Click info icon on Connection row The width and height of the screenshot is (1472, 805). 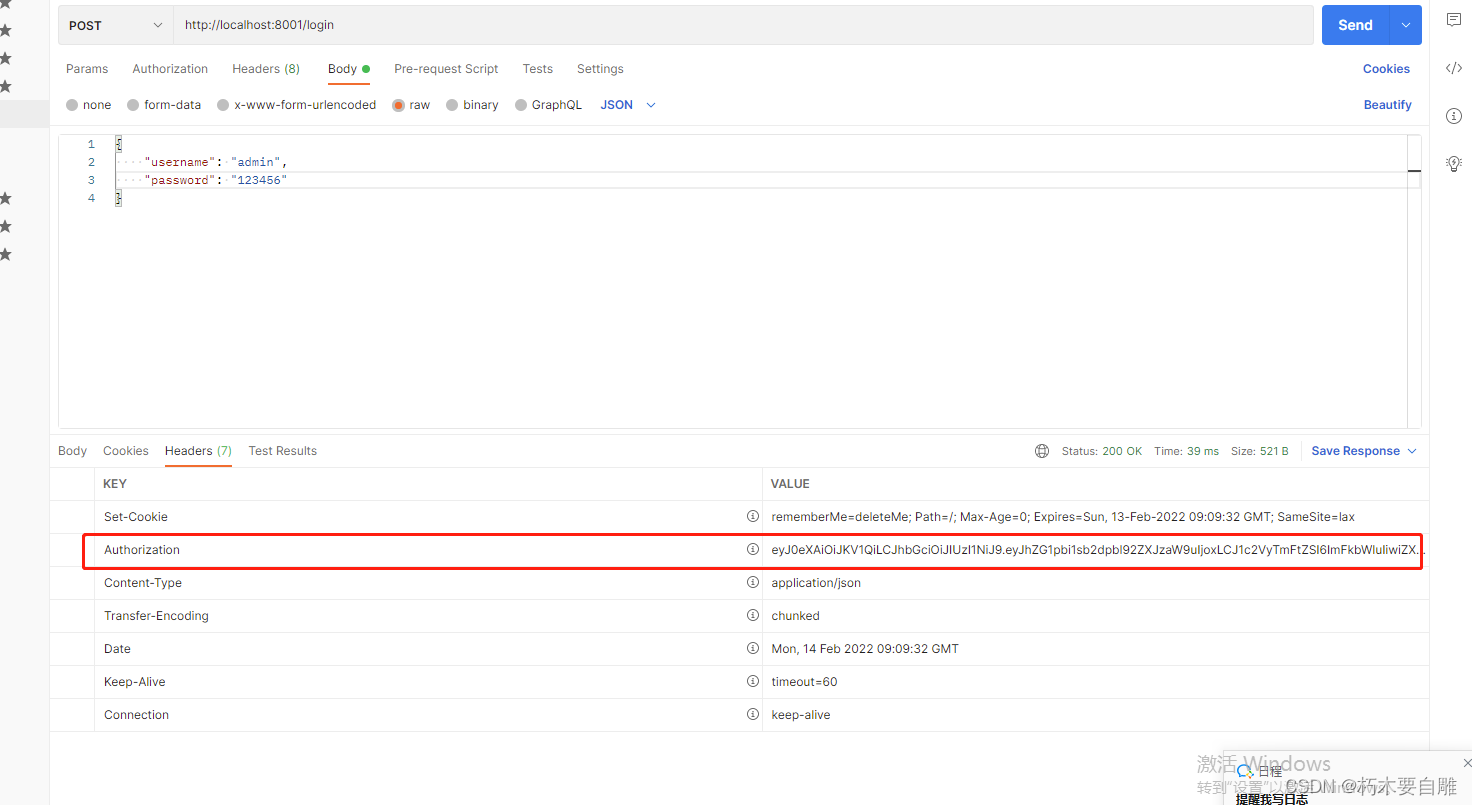pos(753,714)
